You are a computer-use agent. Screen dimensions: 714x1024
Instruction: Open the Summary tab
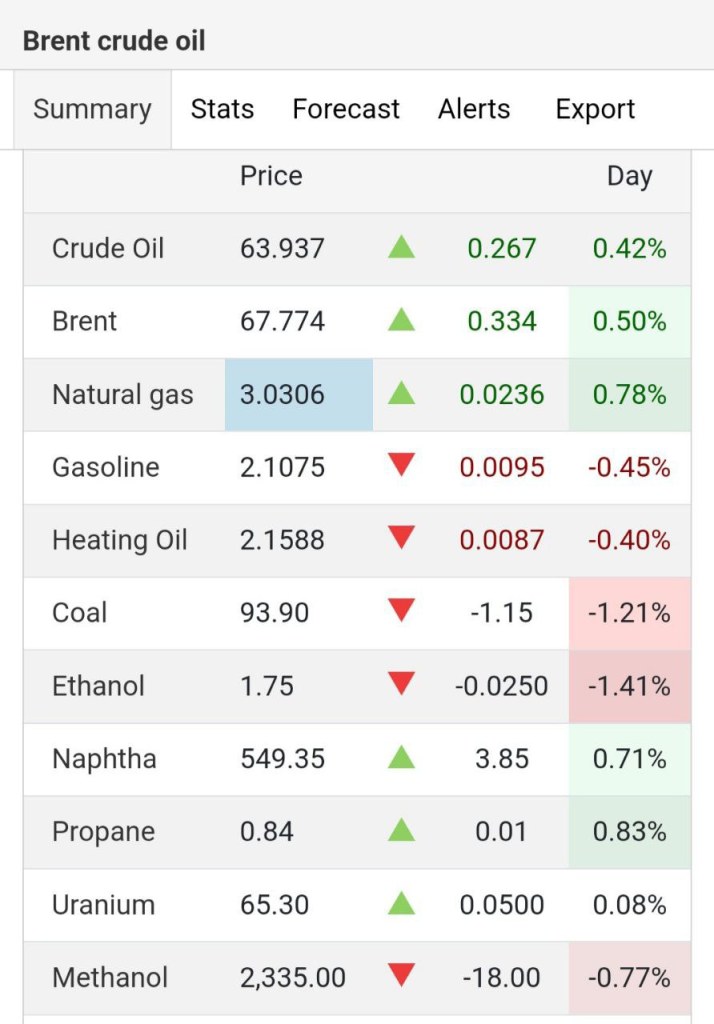pos(92,109)
